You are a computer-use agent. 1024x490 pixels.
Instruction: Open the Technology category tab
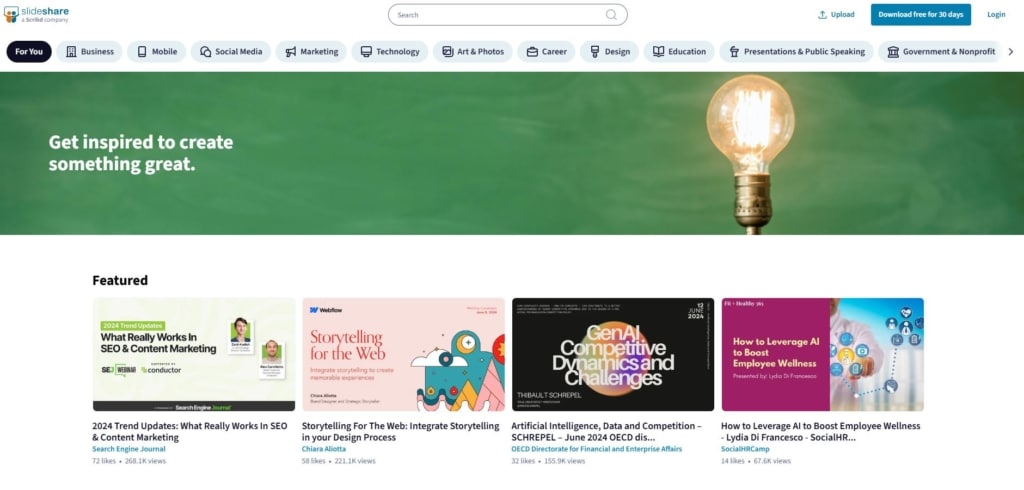tap(390, 52)
